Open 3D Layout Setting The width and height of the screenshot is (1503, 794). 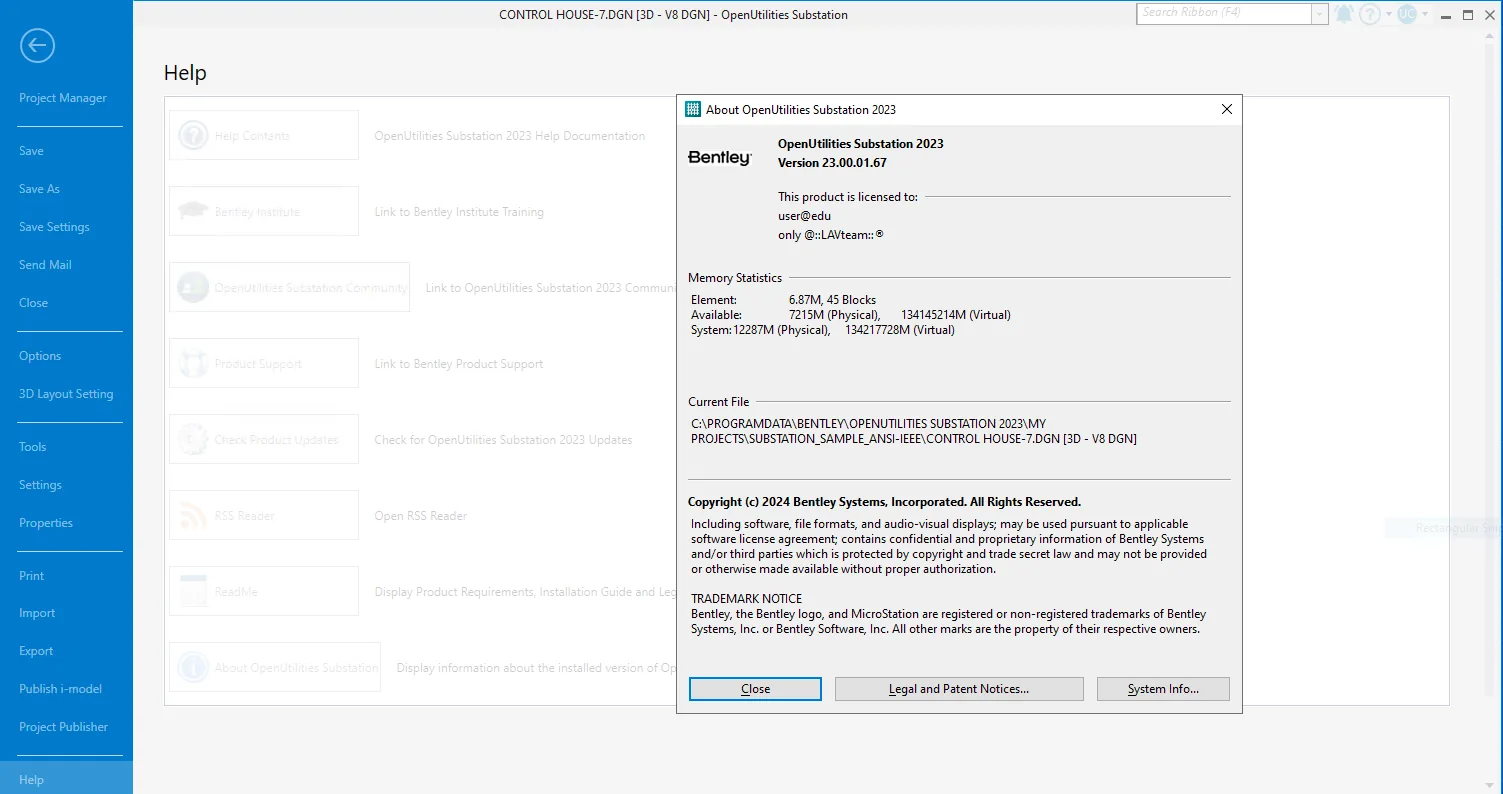click(66, 394)
